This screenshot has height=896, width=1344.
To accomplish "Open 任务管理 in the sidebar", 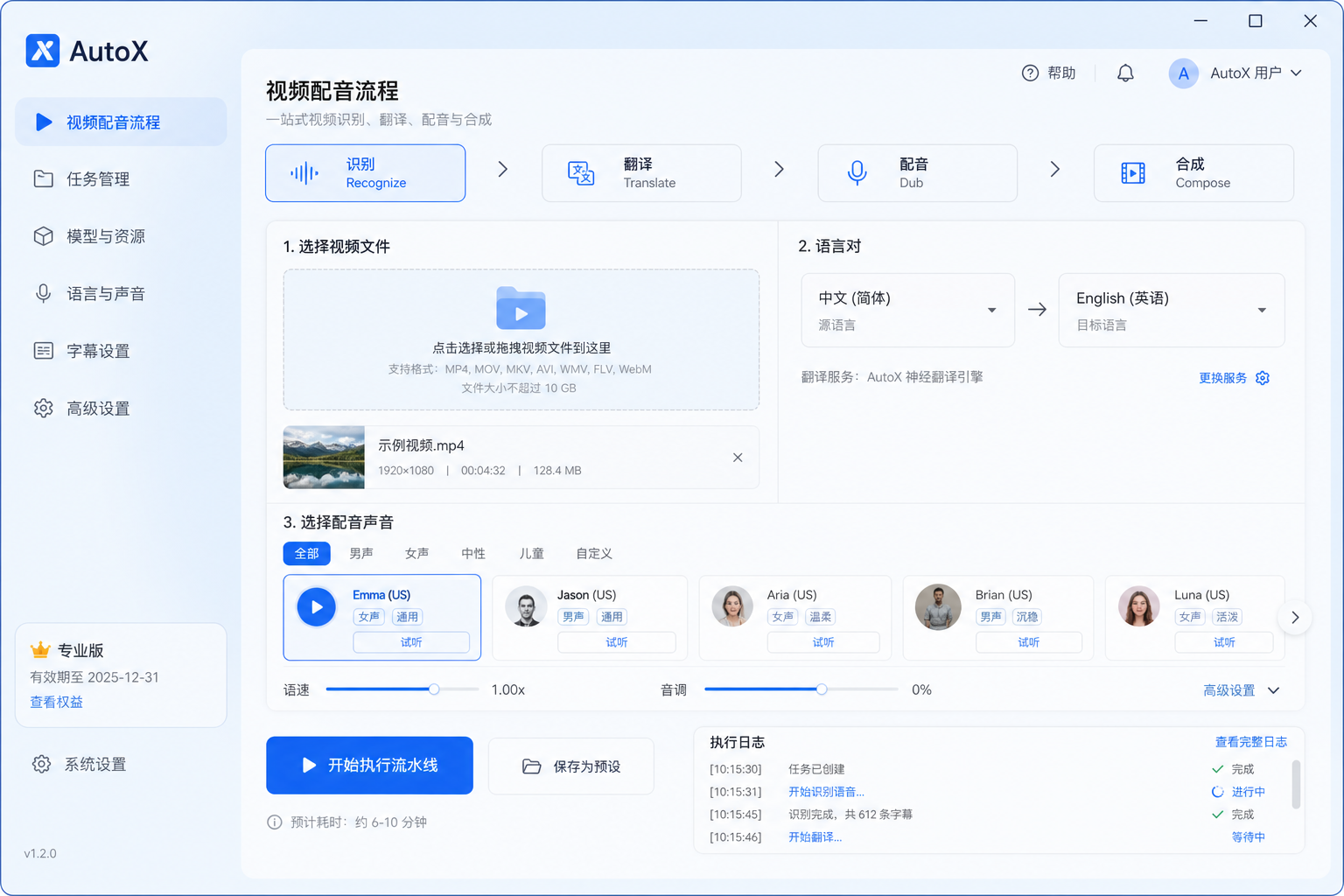I will tap(121, 179).
